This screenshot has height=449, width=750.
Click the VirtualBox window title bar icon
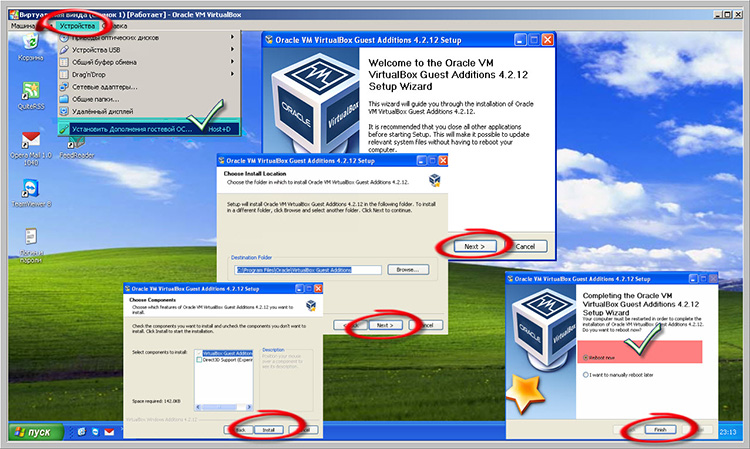tap(14, 15)
